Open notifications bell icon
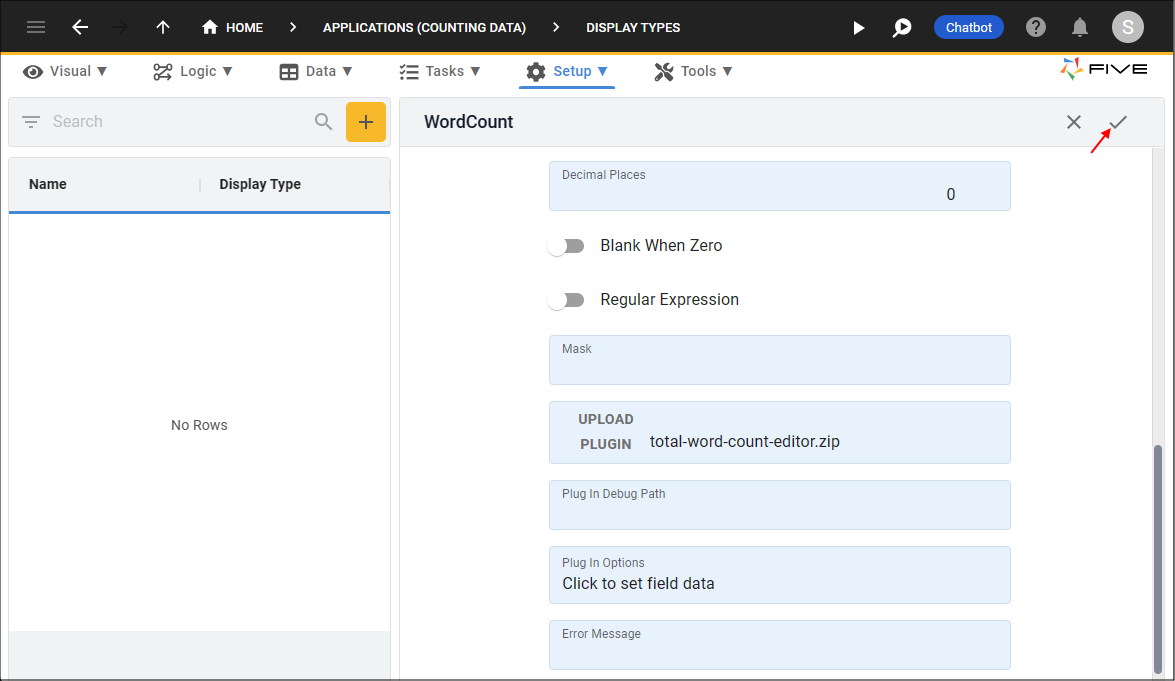 pos(1080,27)
